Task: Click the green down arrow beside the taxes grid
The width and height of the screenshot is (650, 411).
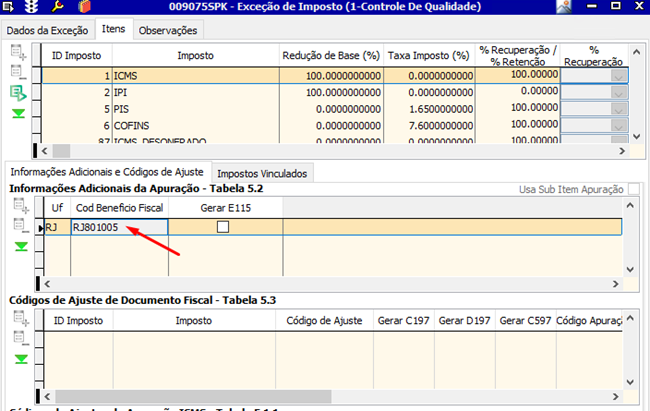Action: tap(18, 113)
